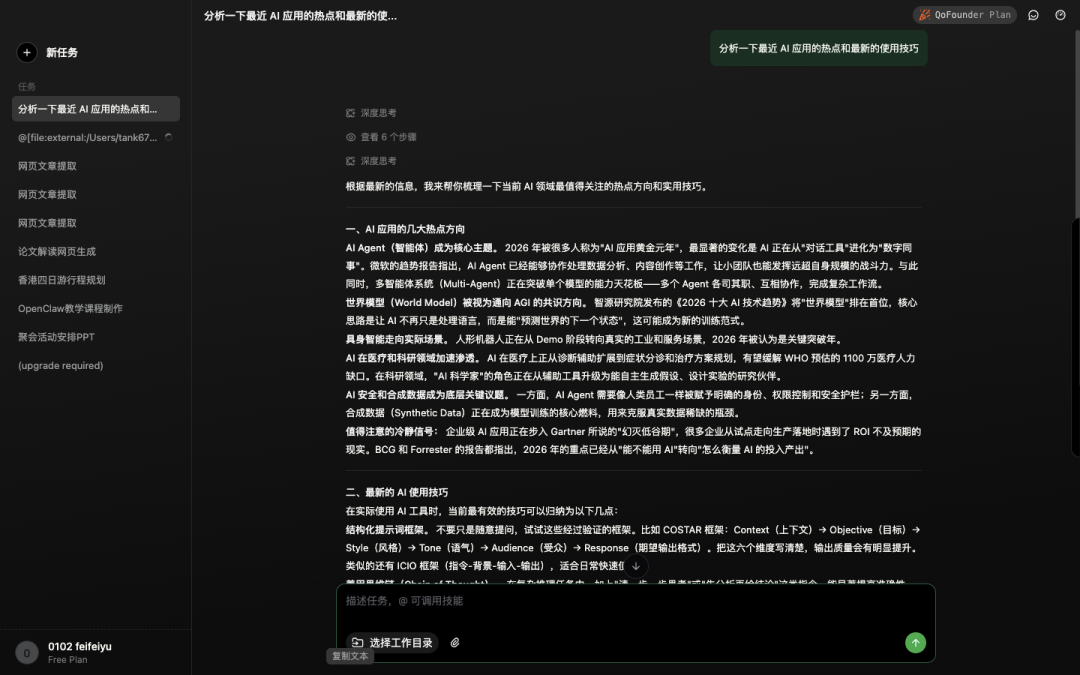Refresh the @file:external task via its circular icon
1080x675 pixels.
click(x=168, y=137)
